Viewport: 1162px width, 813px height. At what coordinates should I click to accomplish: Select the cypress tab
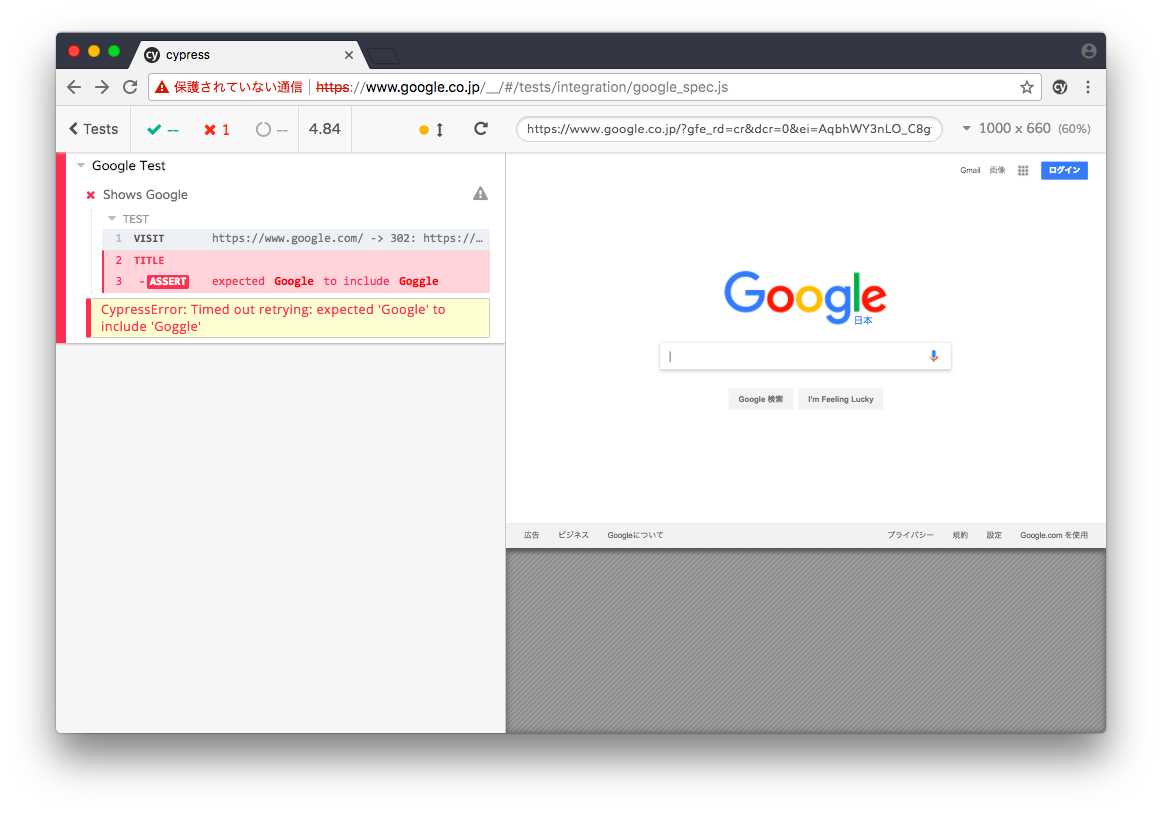click(x=248, y=55)
